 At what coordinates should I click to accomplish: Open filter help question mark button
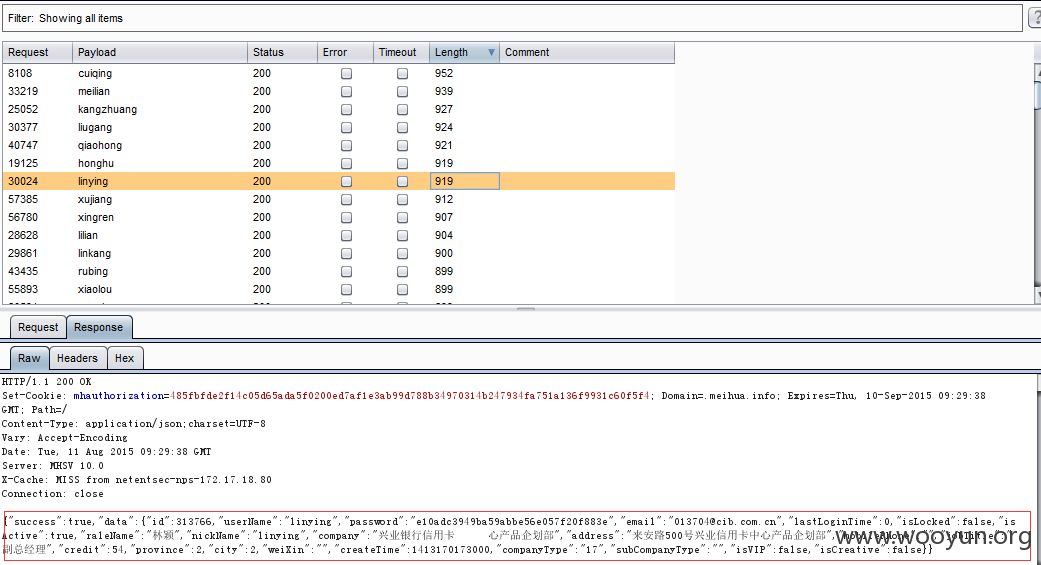click(1034, 19)
